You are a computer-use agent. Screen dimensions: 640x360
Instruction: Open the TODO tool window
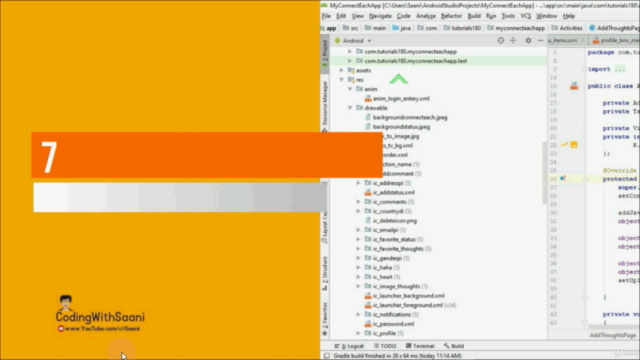coord(385,346)
